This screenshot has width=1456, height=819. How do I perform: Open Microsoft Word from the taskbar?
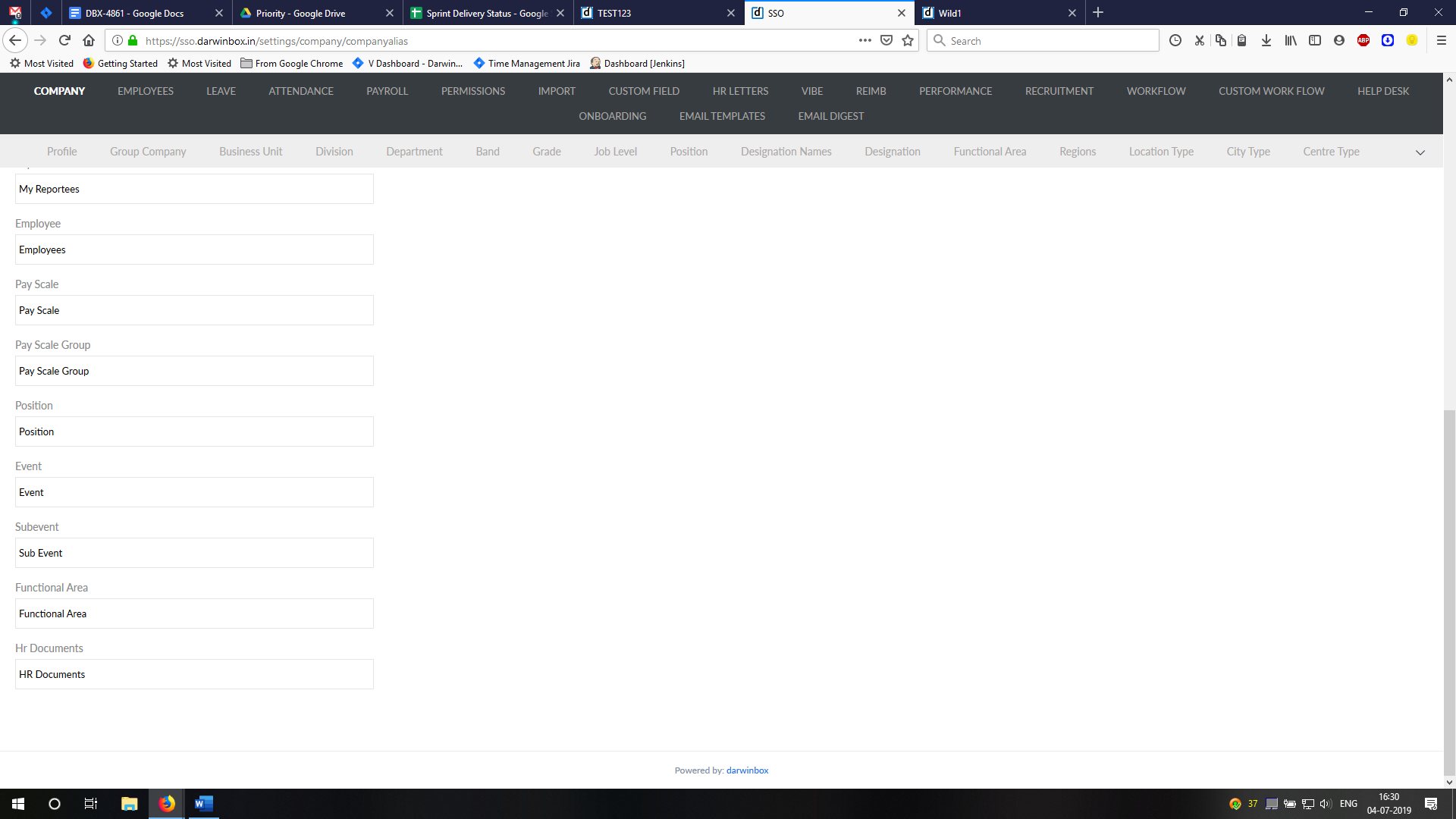pos(203,804)
